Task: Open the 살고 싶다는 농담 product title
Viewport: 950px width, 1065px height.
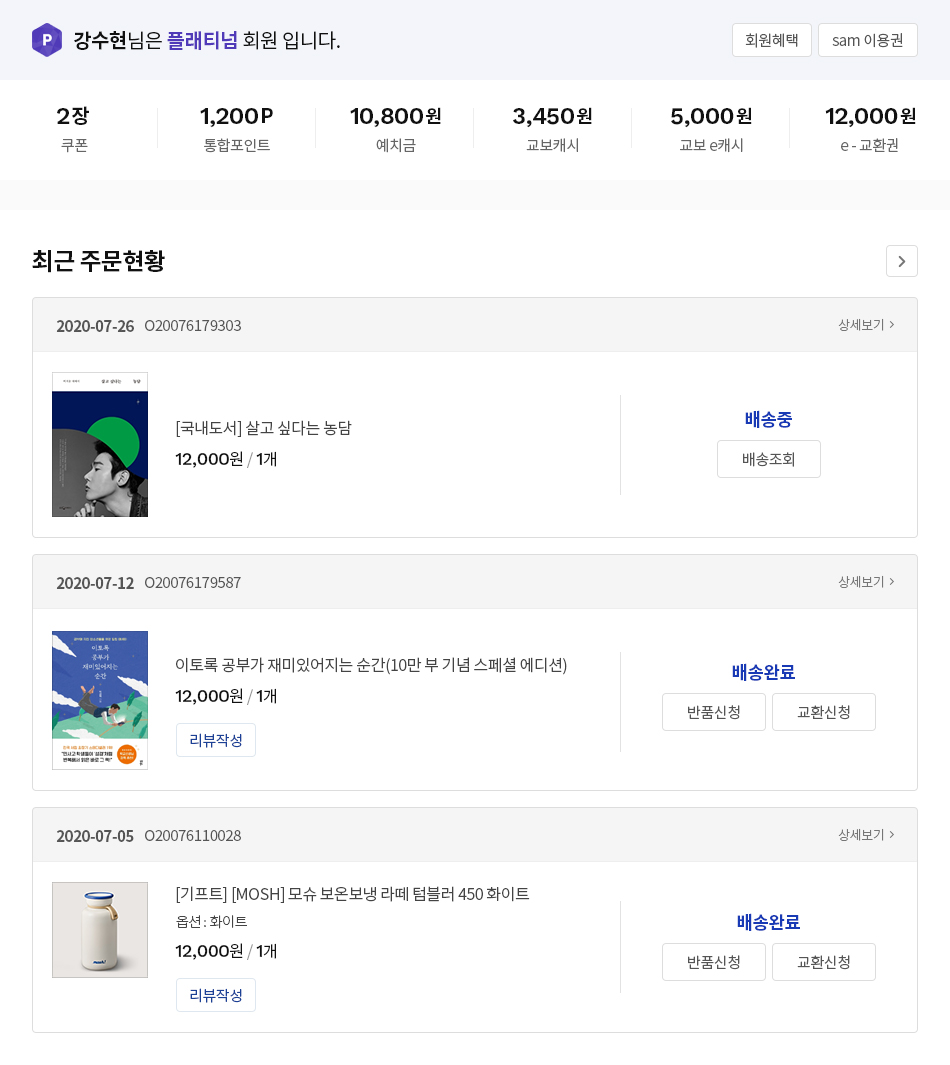Action: [x=263, y=428]
